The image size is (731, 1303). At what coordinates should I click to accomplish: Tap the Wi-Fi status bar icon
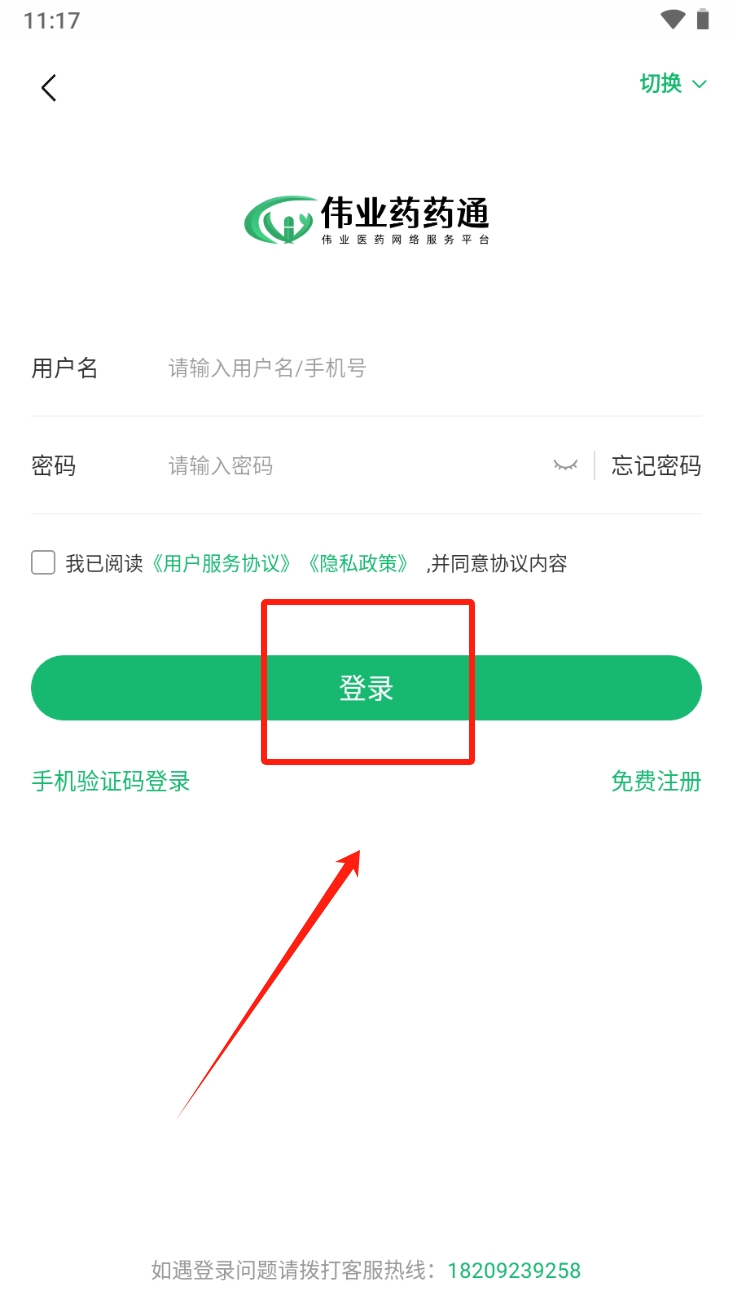pyautogui.click(x=672, y=19)
